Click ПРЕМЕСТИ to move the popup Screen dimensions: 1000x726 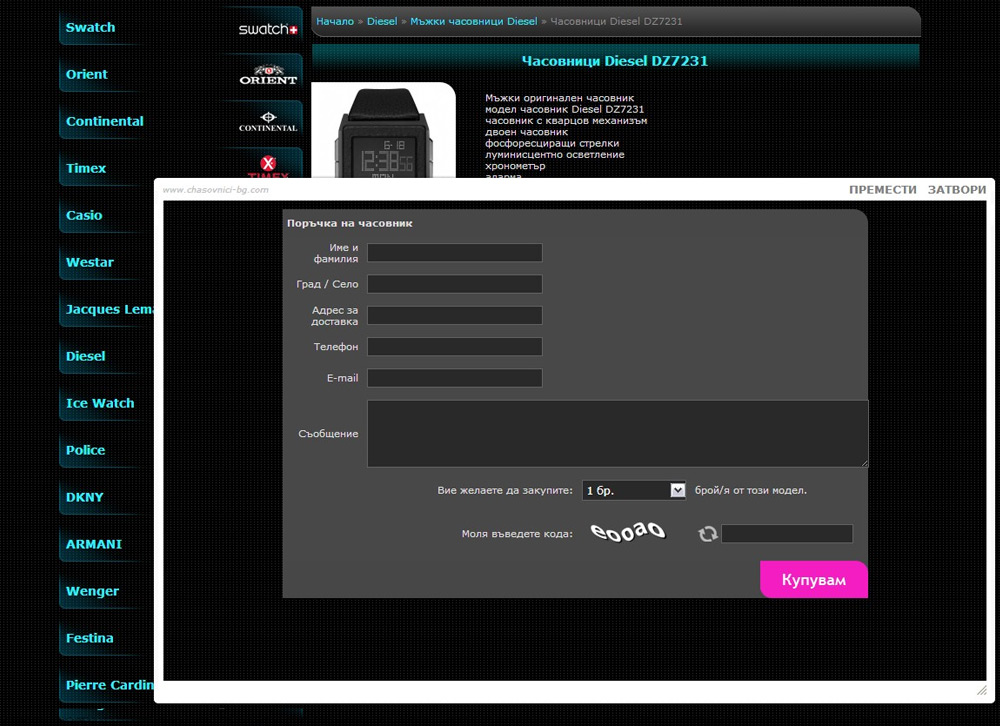click(x=883, y=189)
